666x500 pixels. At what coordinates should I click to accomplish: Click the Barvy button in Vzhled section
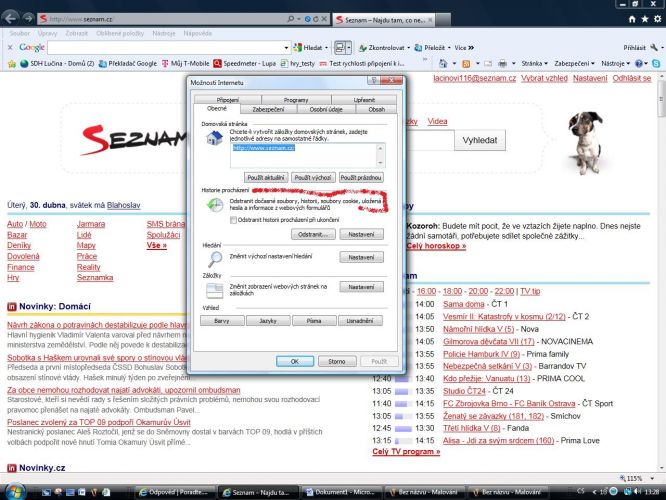(222, 321)
